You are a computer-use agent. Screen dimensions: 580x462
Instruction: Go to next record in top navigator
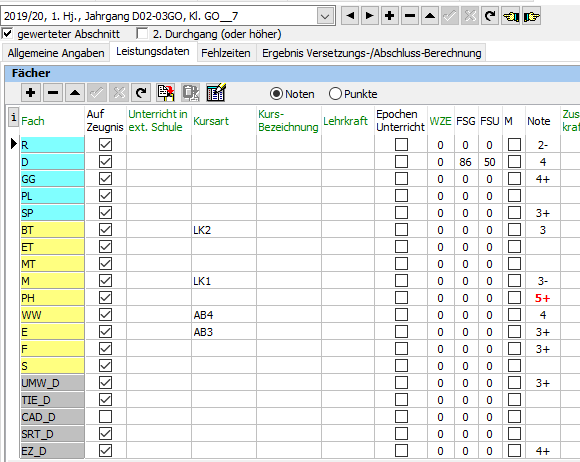tap(370, 16)
